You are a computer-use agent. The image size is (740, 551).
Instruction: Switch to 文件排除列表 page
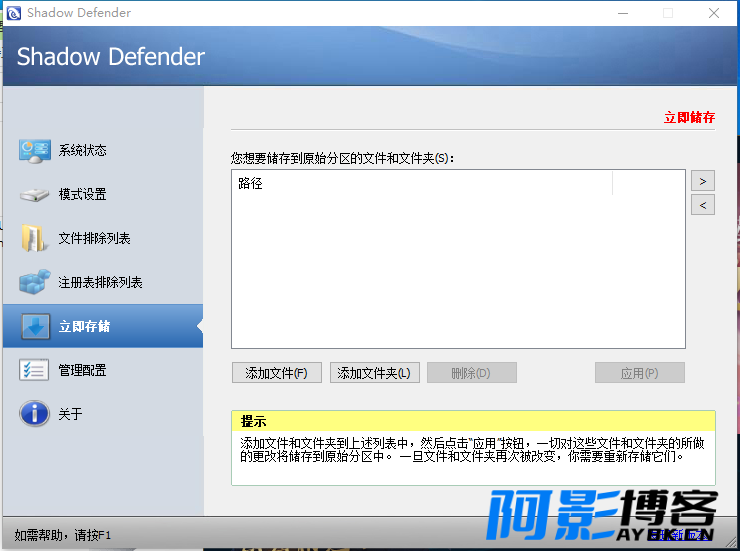[x=103, y=238]
